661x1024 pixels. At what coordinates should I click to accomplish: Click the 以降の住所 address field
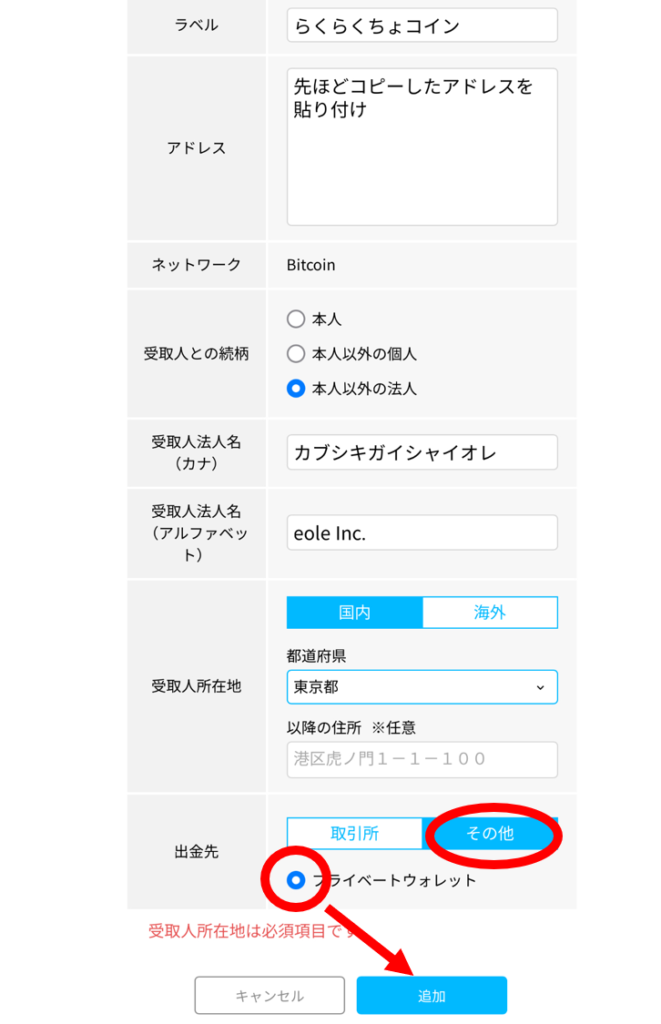click(421, 759)
